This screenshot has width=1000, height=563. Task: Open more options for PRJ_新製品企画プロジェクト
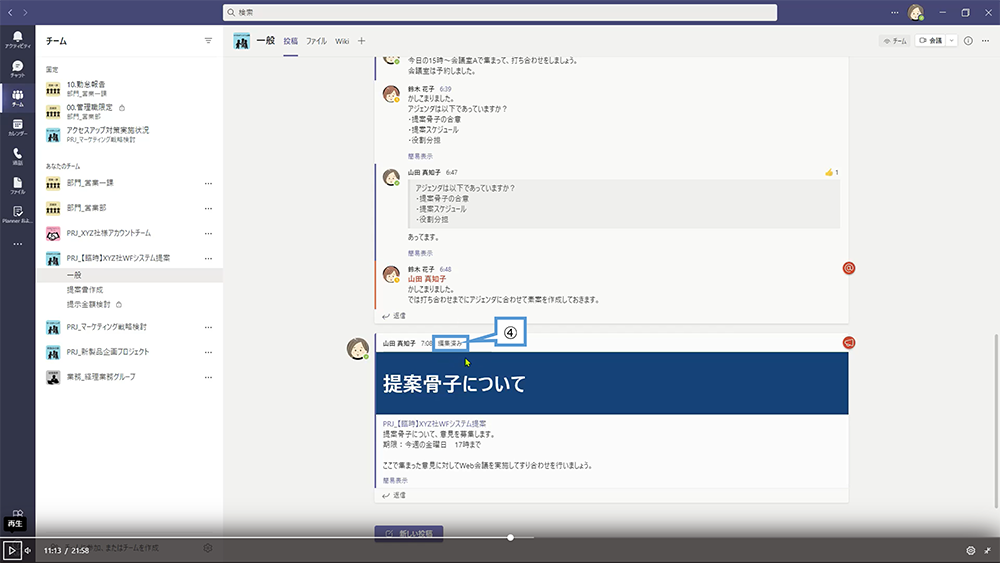(208, 352)
